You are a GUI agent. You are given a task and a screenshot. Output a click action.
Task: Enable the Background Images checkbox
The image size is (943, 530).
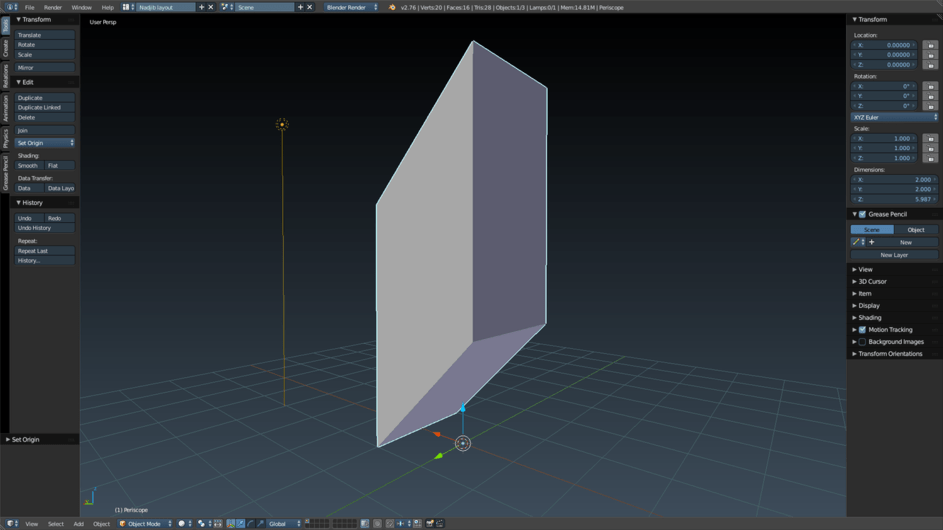click(862, 342)
